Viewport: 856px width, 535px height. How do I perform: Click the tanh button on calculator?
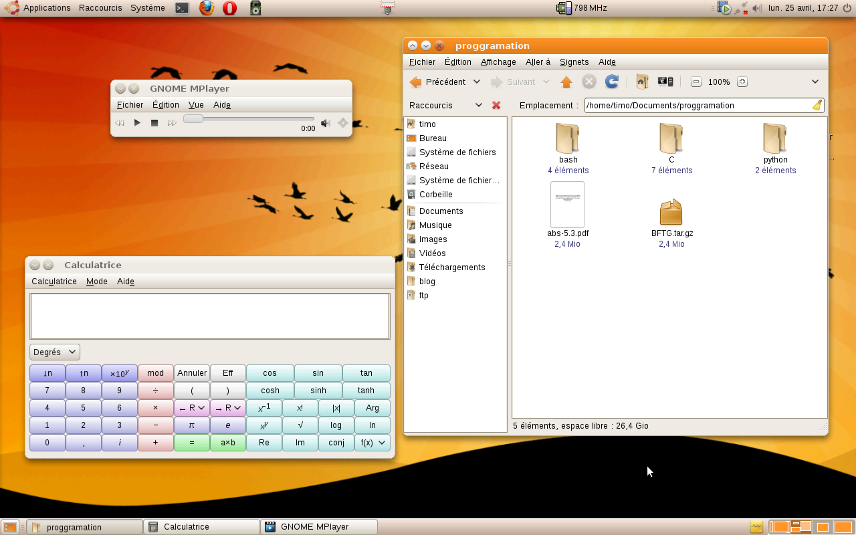366,390
